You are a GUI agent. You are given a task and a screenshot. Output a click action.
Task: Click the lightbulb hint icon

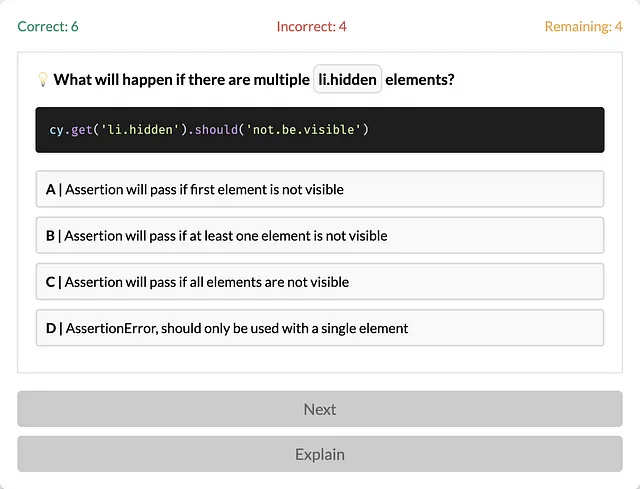tap(43, 79)
